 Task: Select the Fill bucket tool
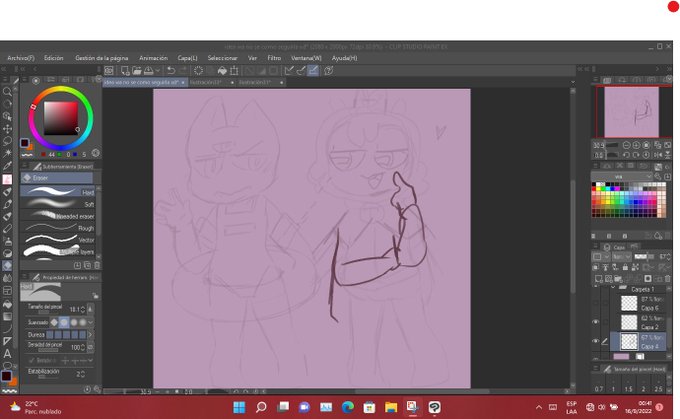[7, 304]
